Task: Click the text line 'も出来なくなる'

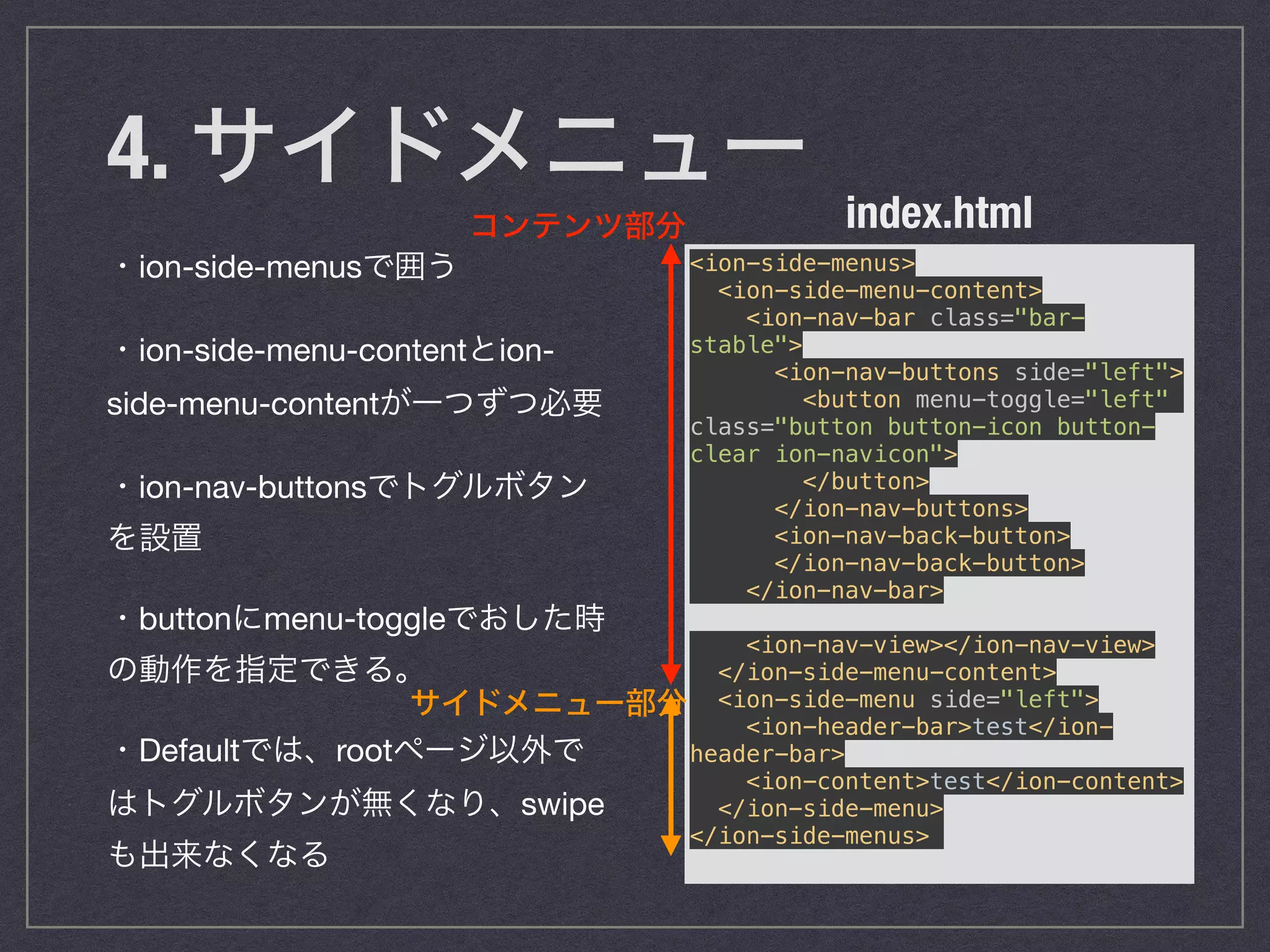Action: (x=218, y=854)
